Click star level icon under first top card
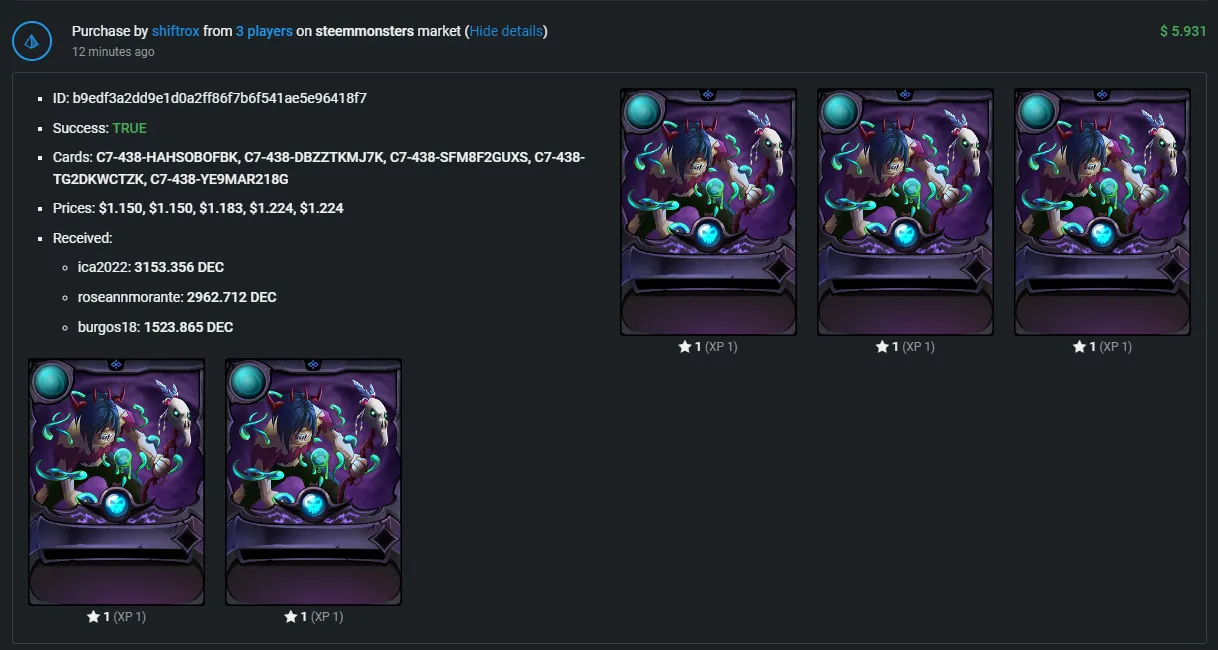 pos(685,347)
